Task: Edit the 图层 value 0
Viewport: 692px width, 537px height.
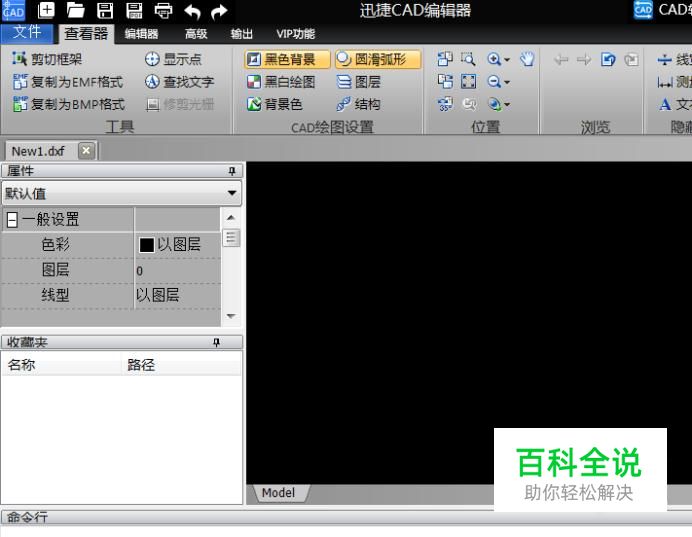Action: (x=177, y=270)
